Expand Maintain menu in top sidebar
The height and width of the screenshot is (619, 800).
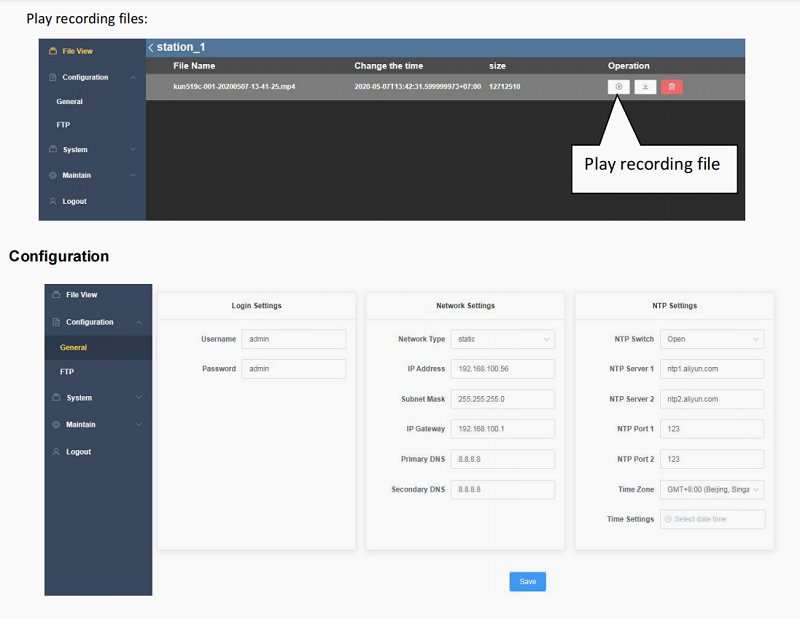point(132,176)
